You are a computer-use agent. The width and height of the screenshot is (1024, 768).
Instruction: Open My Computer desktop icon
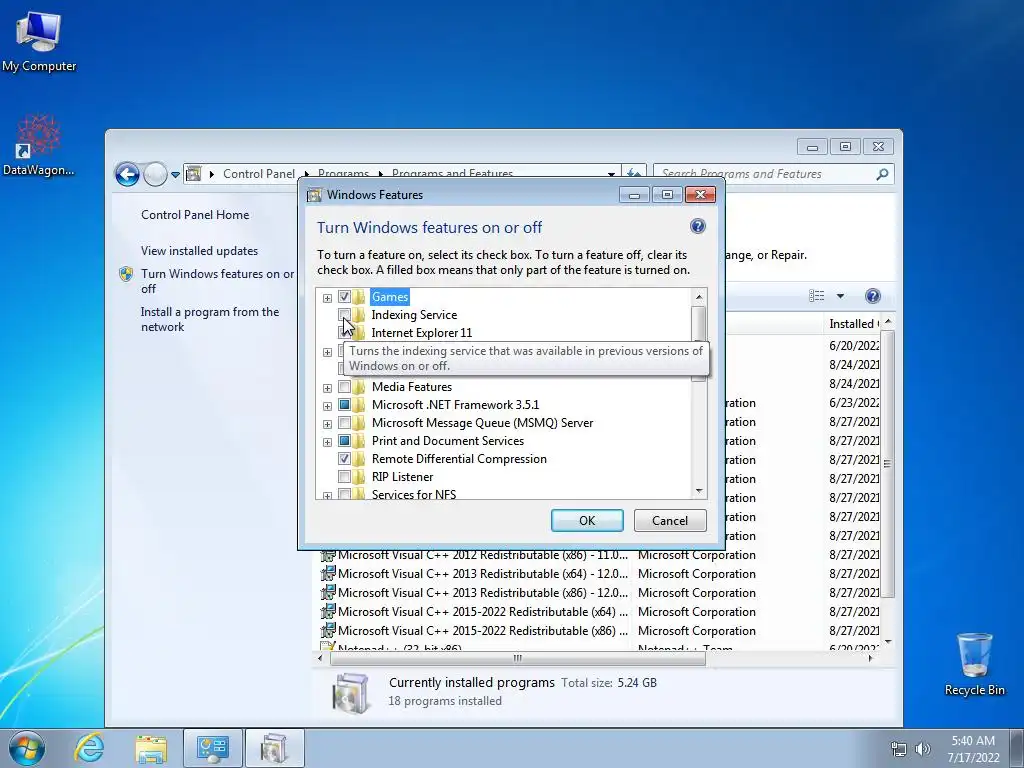[39, 40]
